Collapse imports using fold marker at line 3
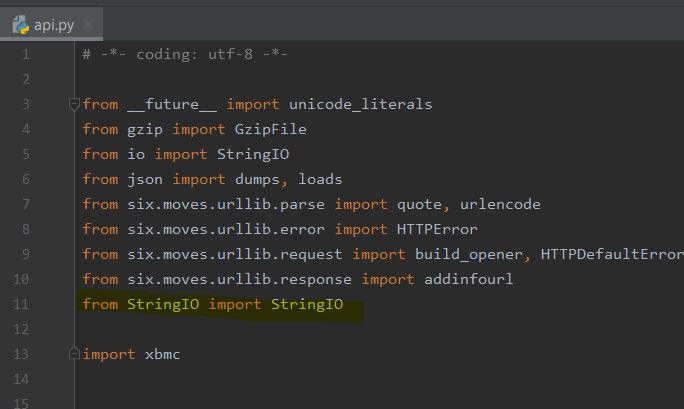This screenshot has width=684, height=409. point(74,104)
